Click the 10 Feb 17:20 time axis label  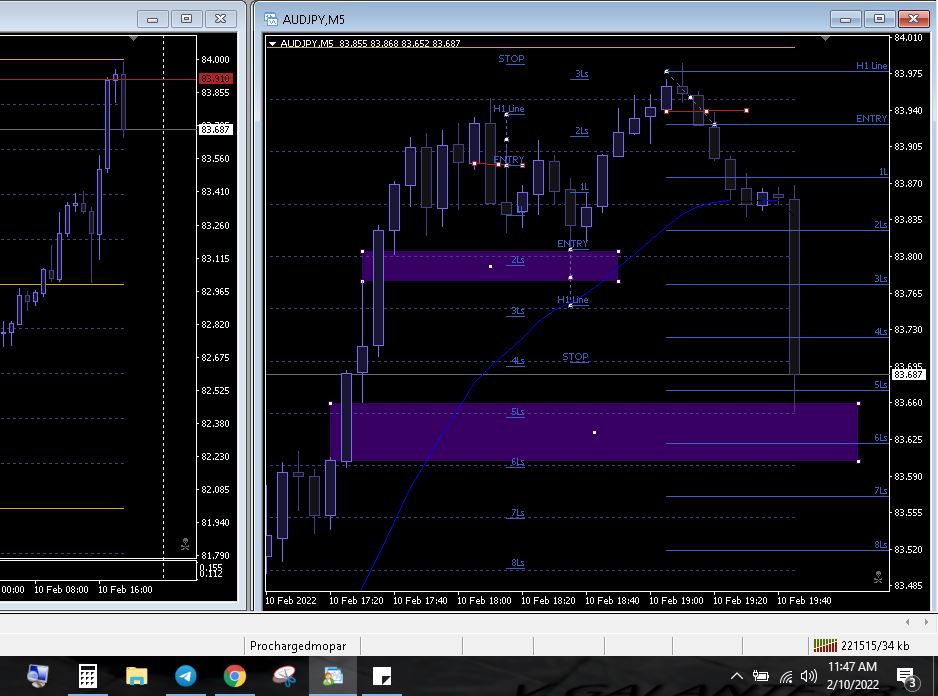pos(356,600)
